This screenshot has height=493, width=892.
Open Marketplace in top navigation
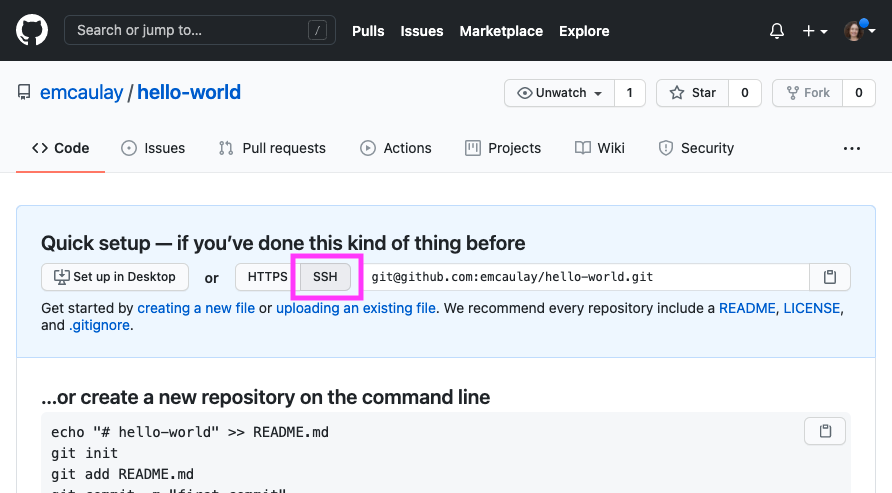[501, 31]
